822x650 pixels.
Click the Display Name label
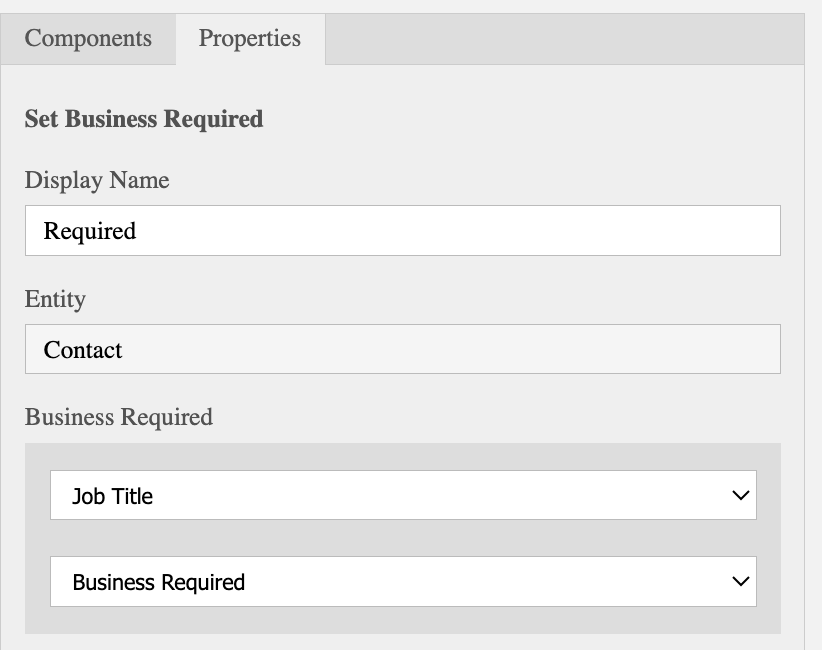[97, 180]
